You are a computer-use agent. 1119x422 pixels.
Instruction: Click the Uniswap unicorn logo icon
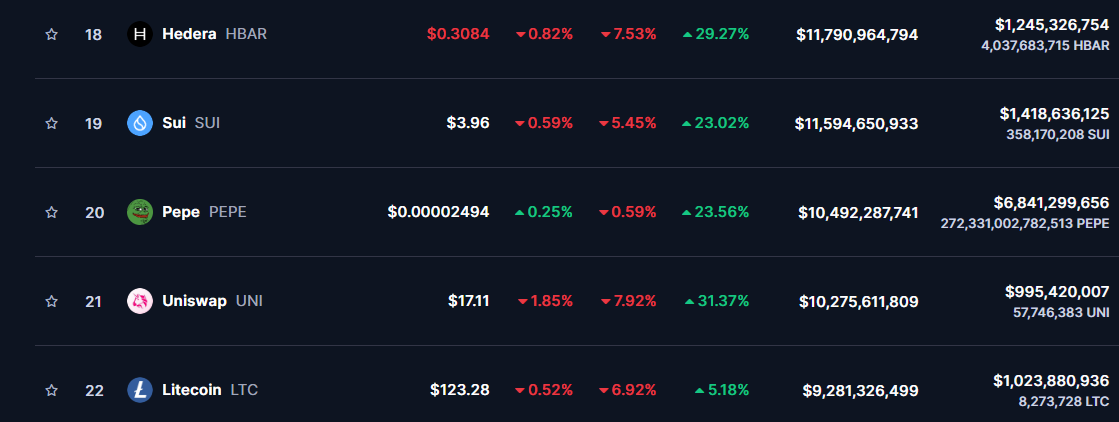point(139,301)
